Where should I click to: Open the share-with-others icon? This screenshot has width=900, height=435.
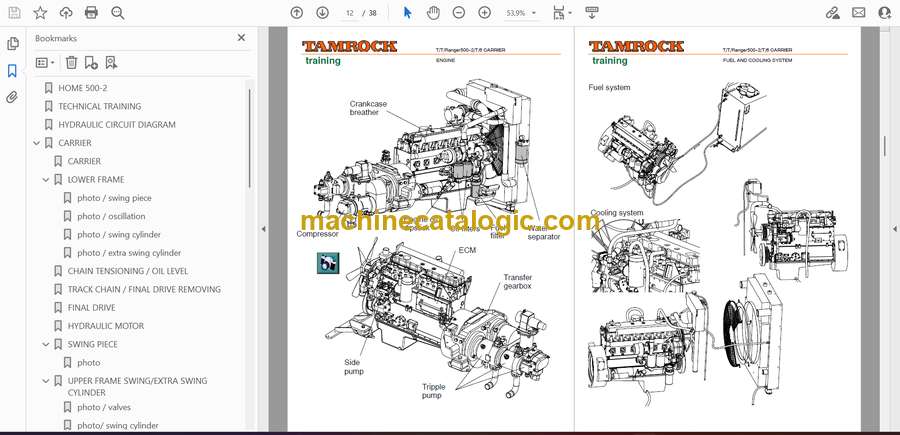click(x=885, y=13)
